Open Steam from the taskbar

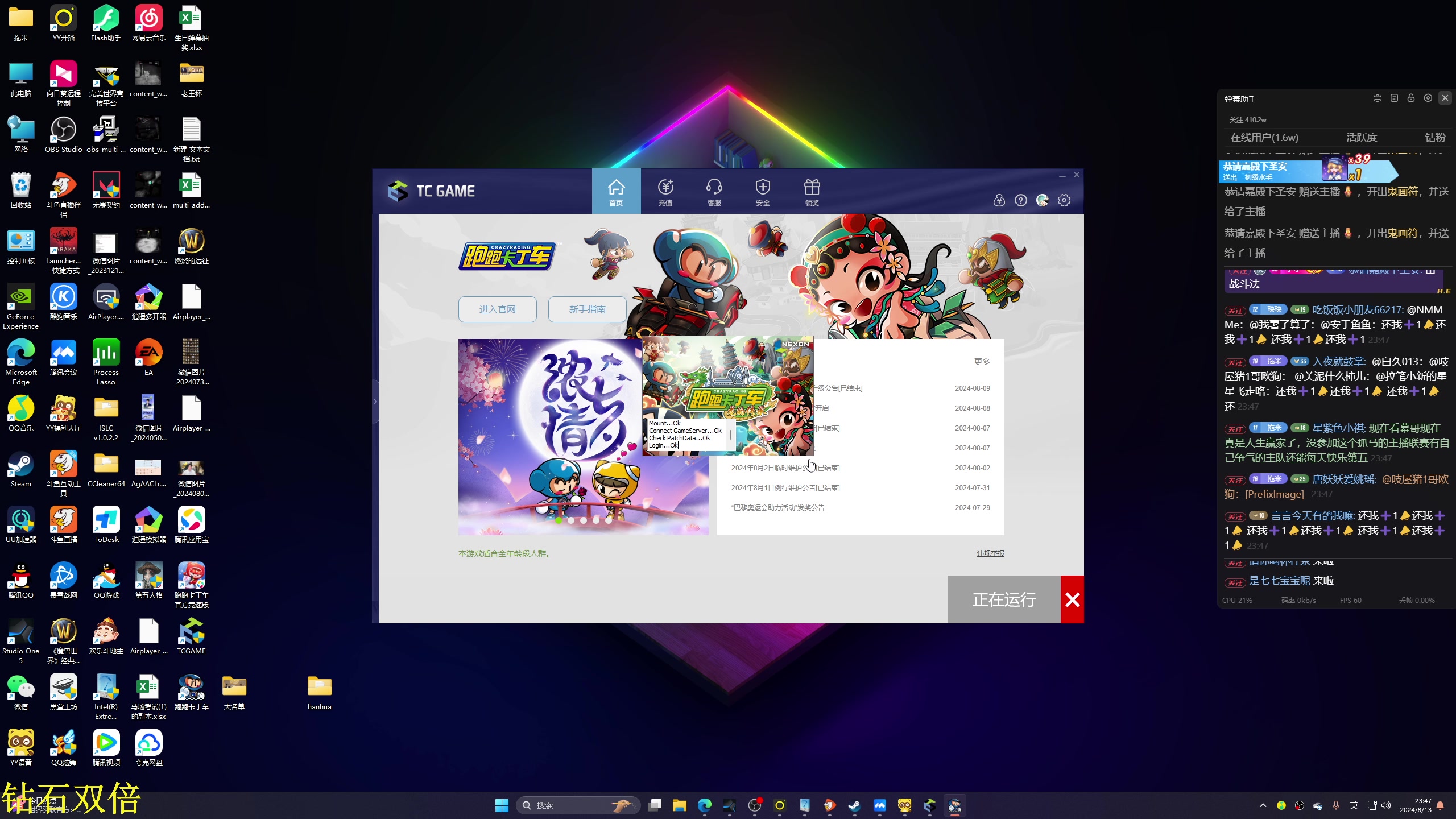point(855,805)
